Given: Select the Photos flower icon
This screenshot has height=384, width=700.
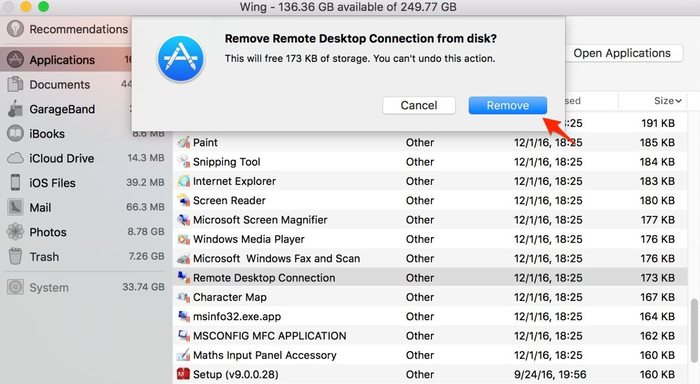Looking at the screenshot, I should click(x=15, y=232).
